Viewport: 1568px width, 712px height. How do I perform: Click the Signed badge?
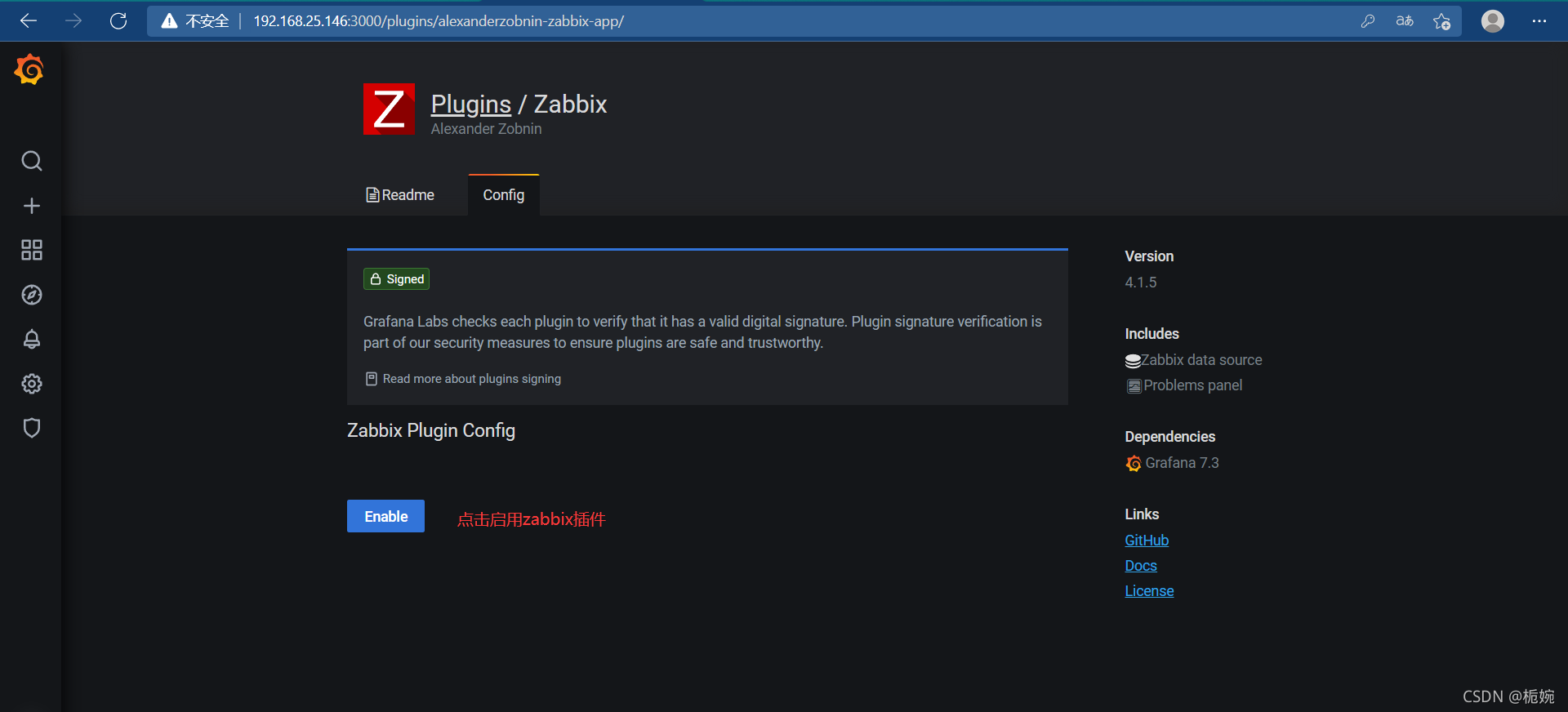(397, 279)
